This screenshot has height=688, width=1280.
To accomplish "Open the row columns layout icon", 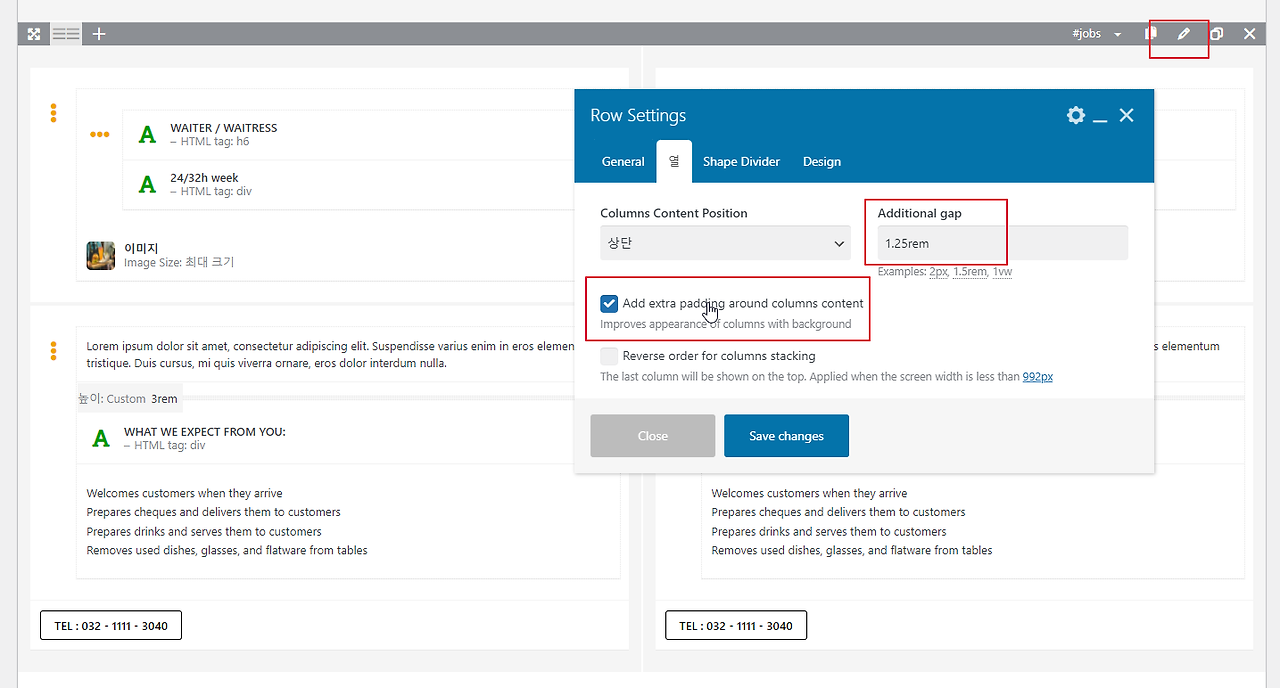I will coord(66,34).
